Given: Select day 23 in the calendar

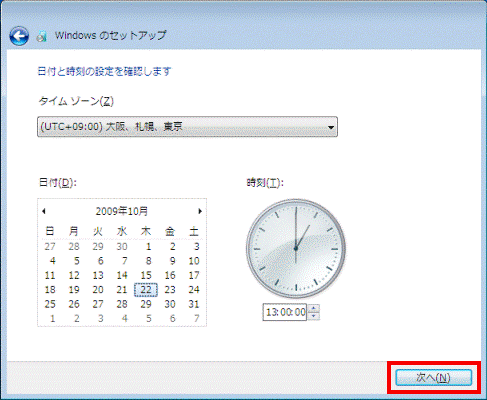Looking at the screenshot, I should click(170, 290).
